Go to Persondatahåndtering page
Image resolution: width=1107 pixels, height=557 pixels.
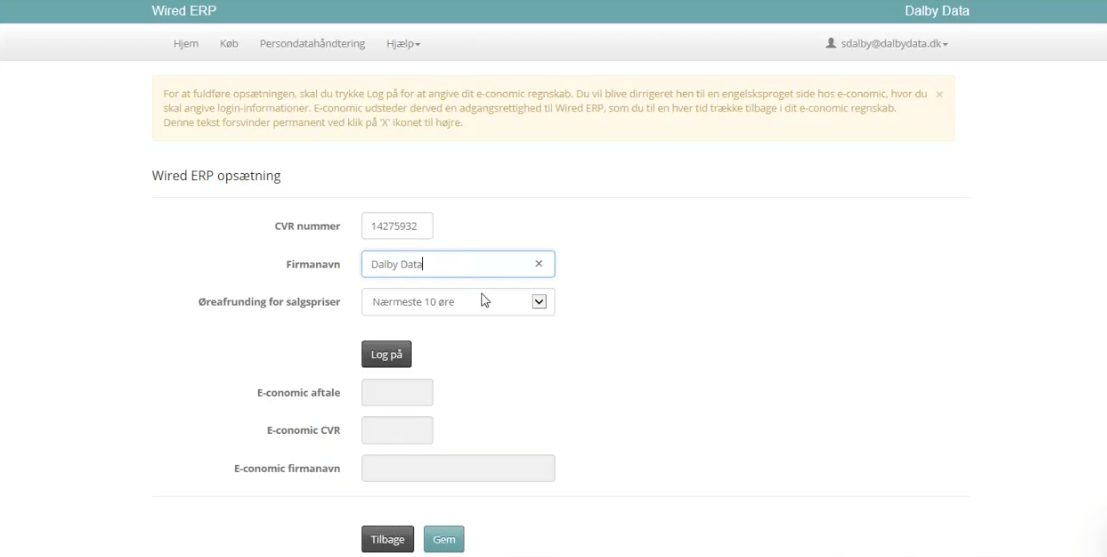[x=312, y=44]
